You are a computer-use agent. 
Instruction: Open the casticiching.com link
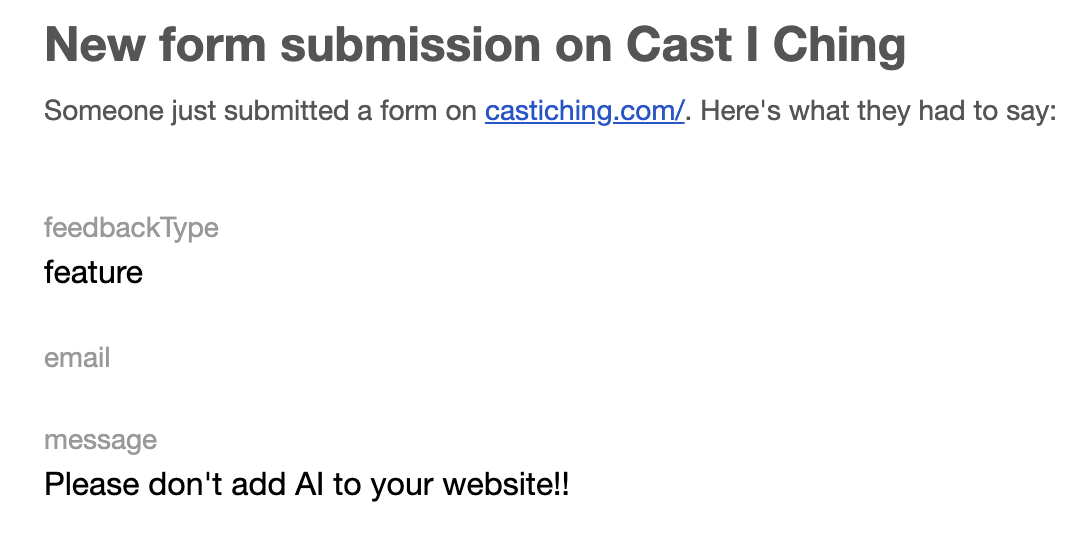[x=584, y=111]
